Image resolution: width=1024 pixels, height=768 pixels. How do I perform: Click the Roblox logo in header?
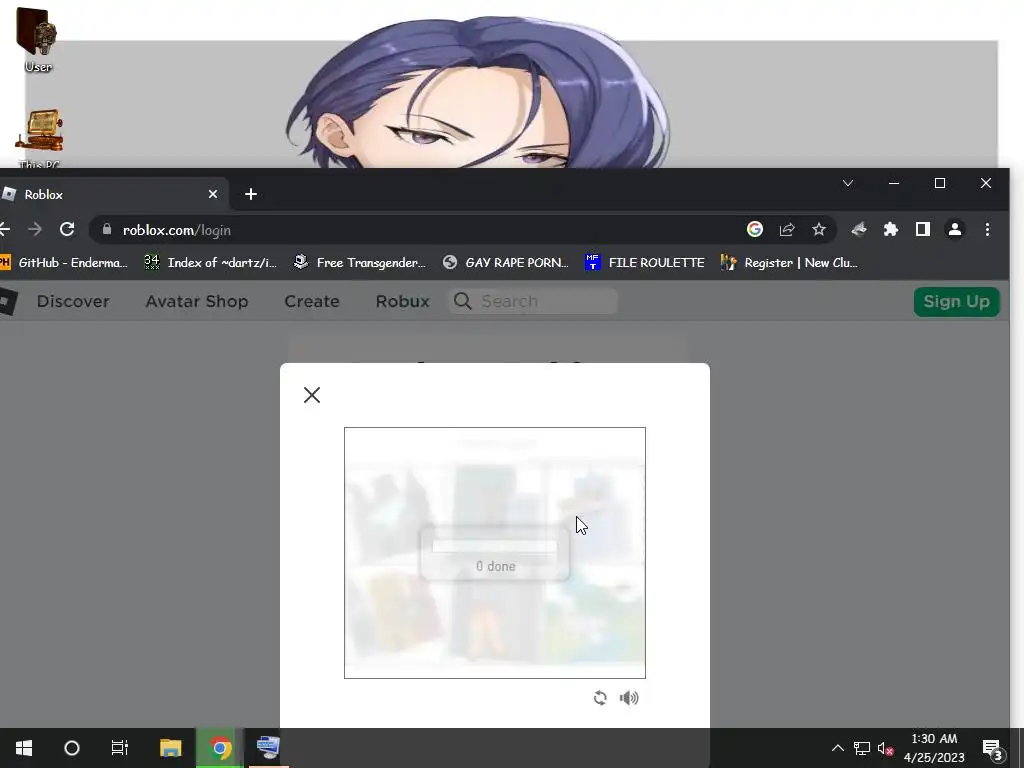click(x=7, y=302)
